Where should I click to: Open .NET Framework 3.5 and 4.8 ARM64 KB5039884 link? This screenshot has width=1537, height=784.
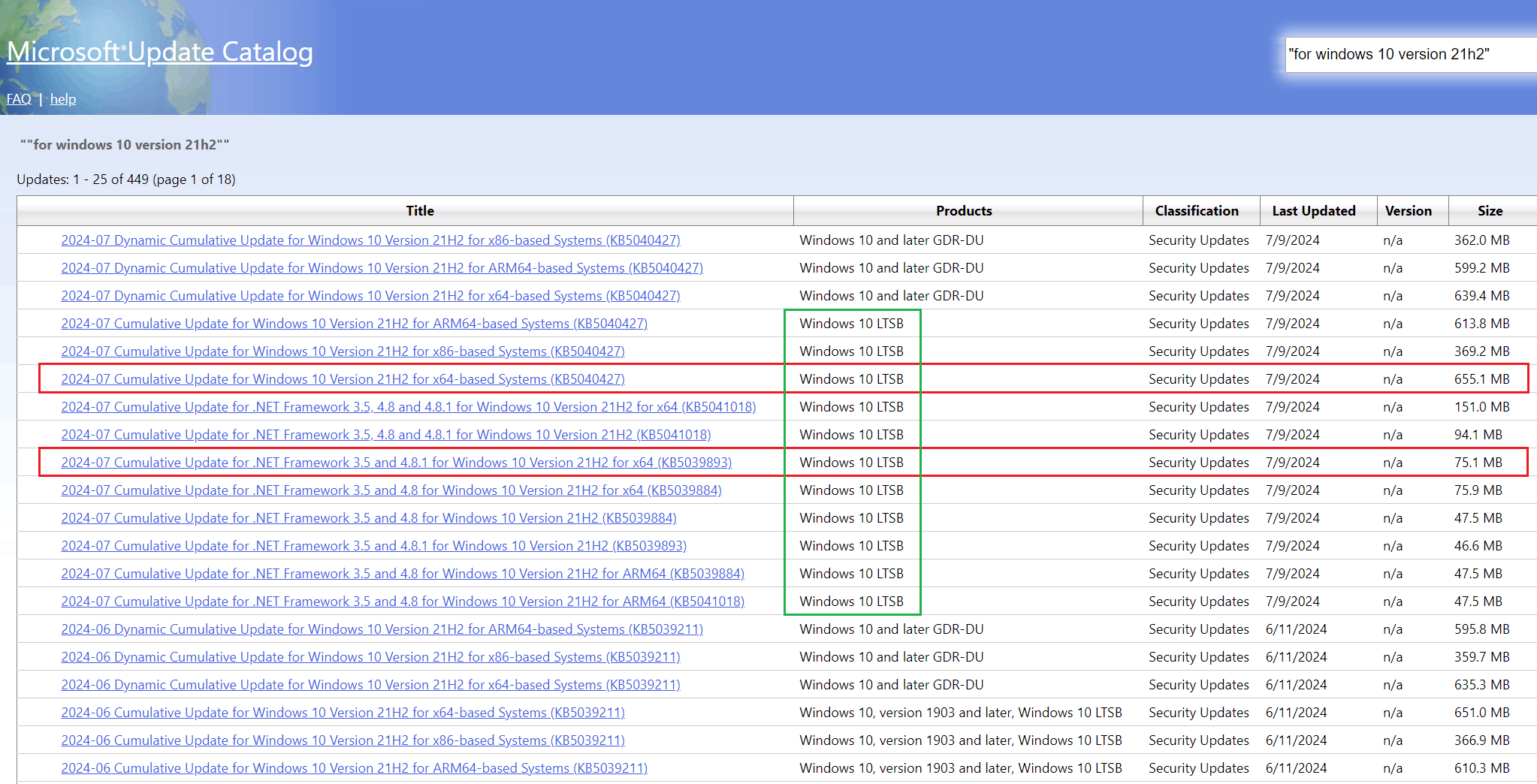click(x=403, y=574)
